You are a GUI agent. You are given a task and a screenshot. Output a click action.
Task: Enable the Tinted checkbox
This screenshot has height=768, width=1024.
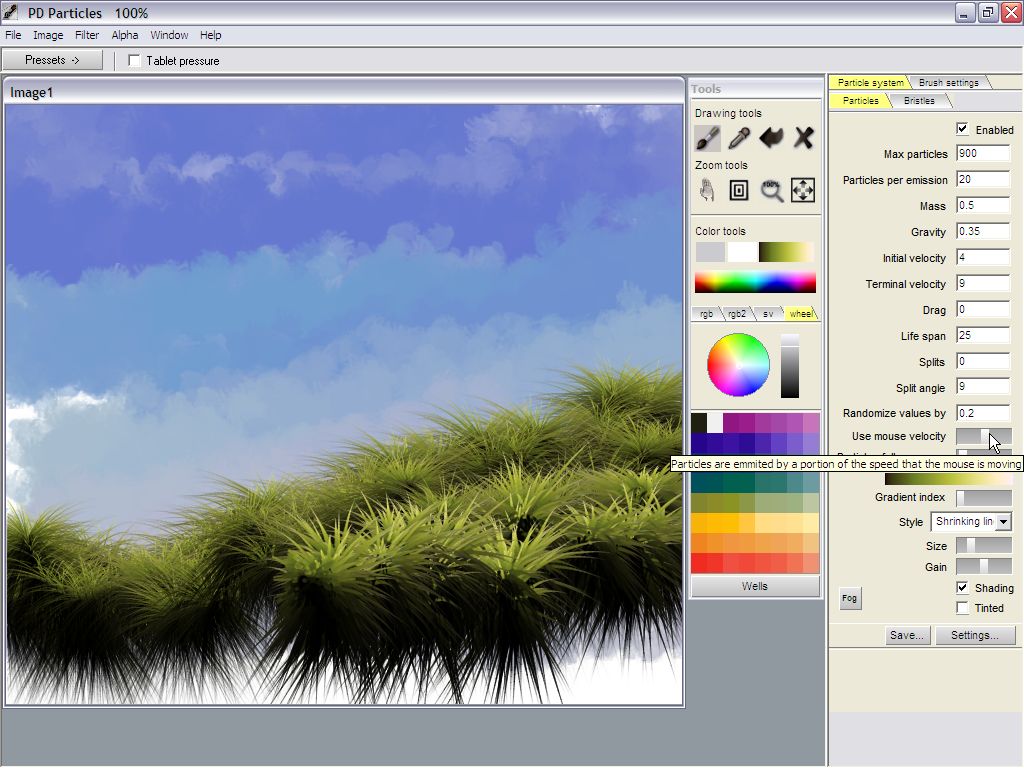(962, 608)
